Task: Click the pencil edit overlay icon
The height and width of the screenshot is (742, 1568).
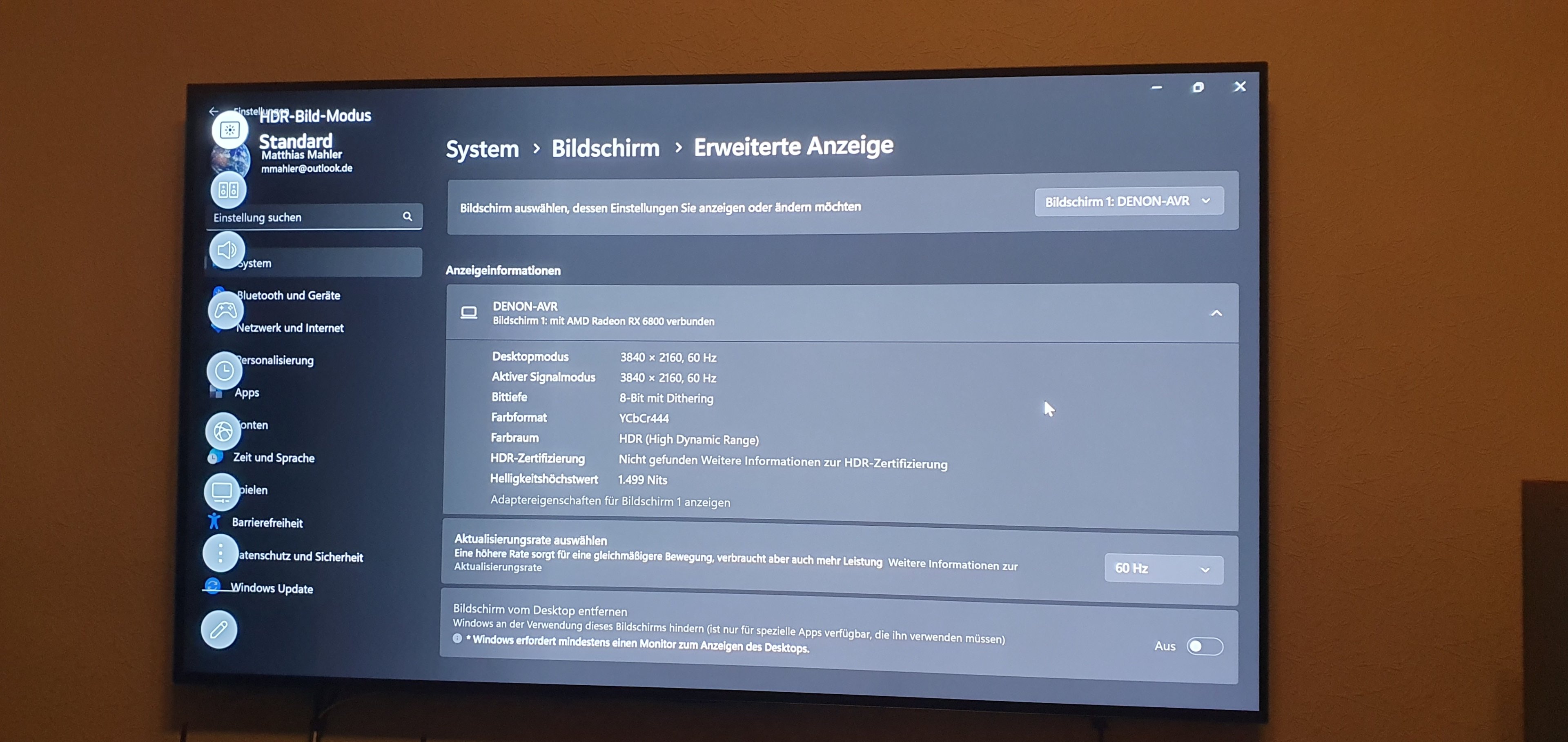Action: click(x=219, y=629)
